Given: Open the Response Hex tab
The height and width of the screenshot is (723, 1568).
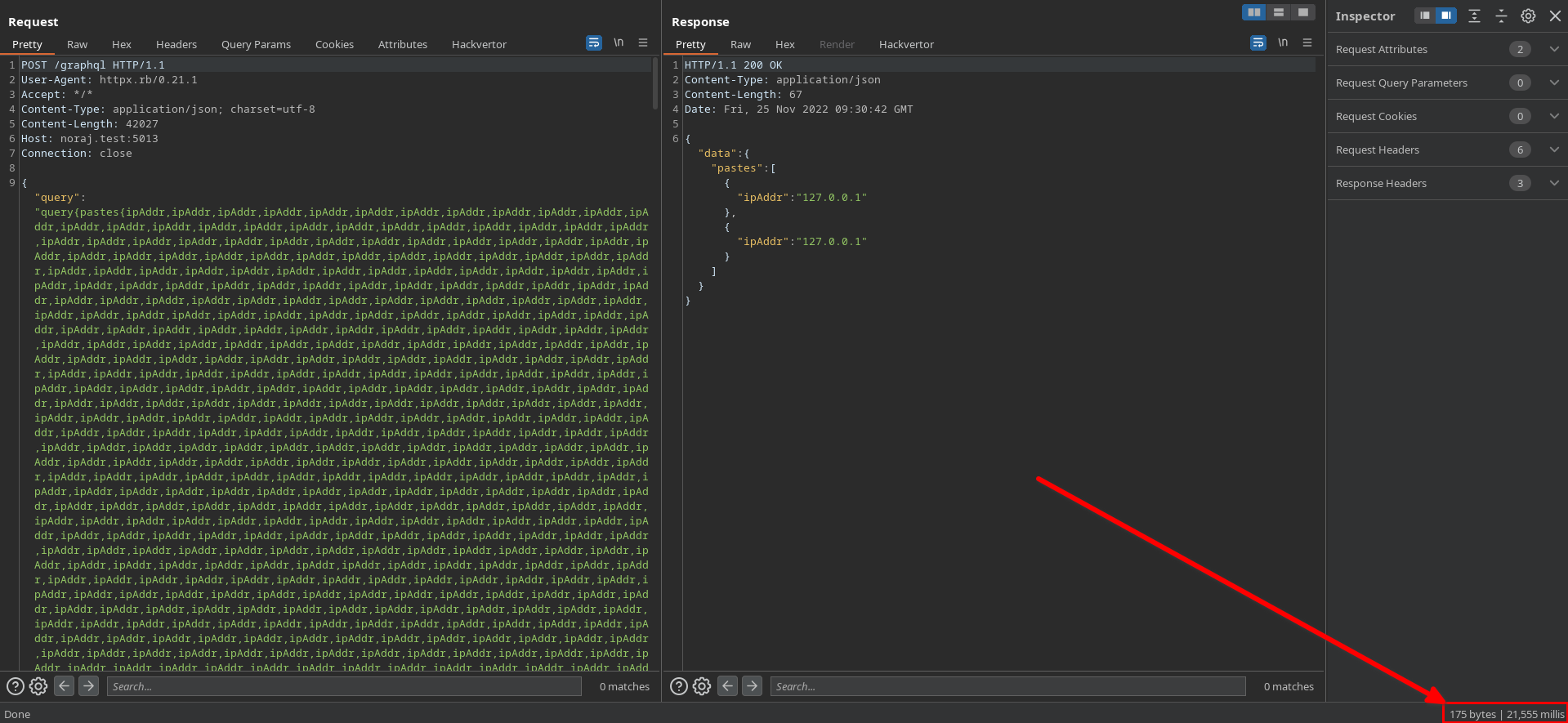Looking at the screenshot, I should [x=784, y=44].
